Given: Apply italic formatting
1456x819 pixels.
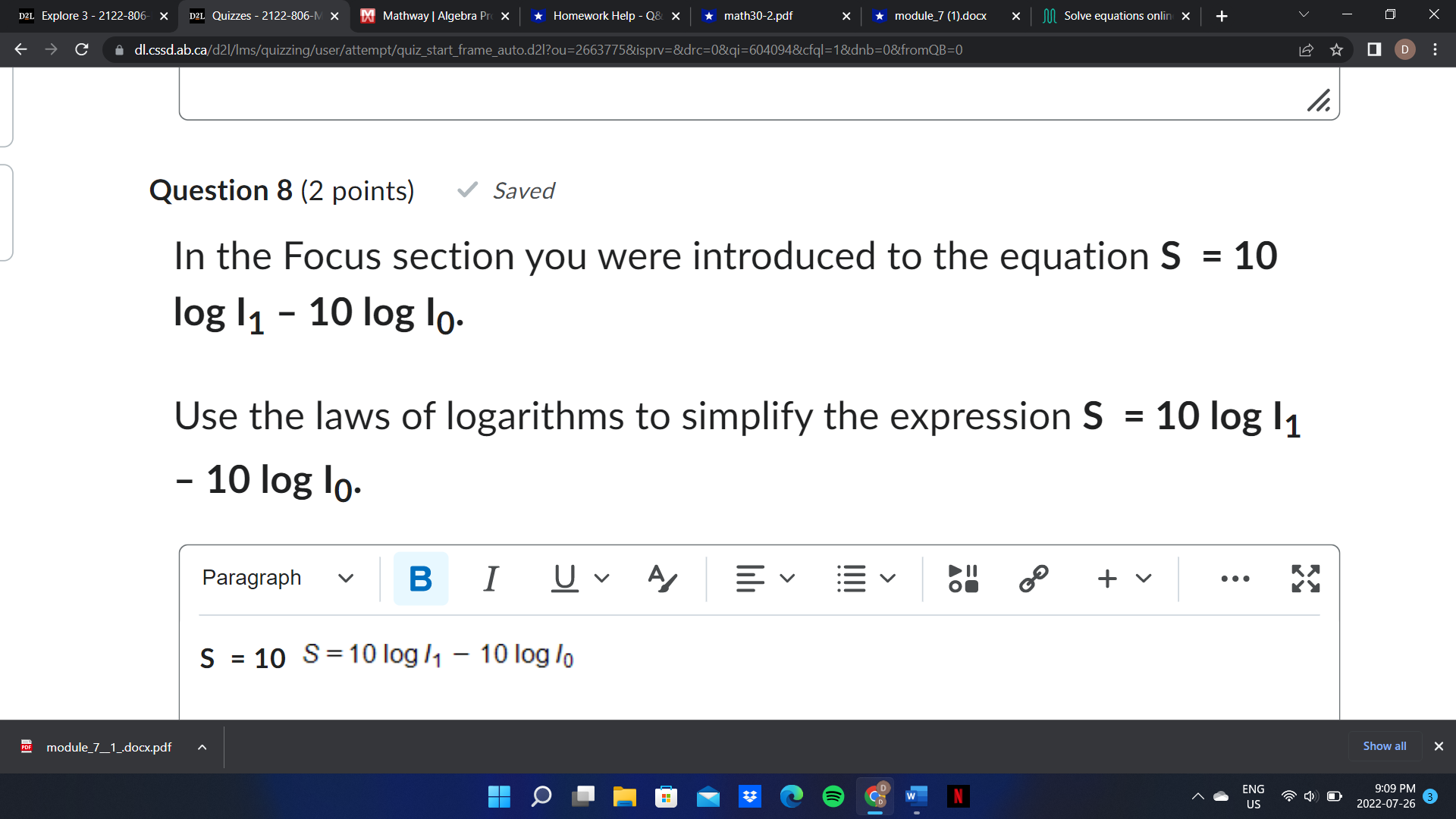Looking at the screenshot, I should [491, 579].
